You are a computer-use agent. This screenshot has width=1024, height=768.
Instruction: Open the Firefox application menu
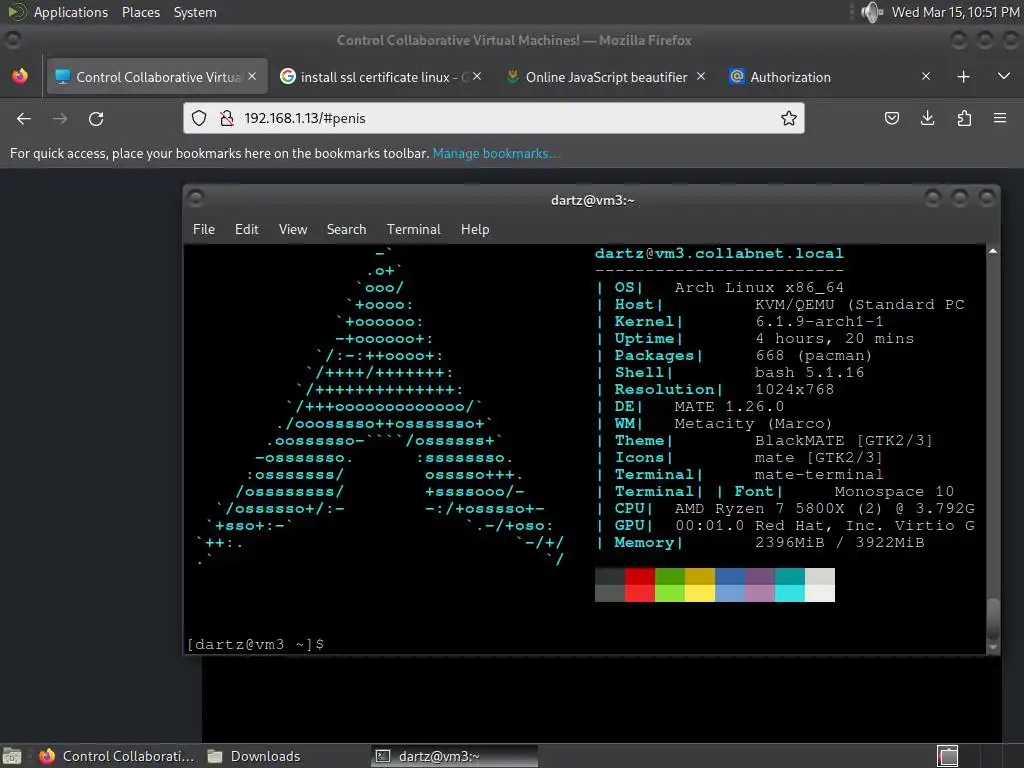coord(1000,118)
